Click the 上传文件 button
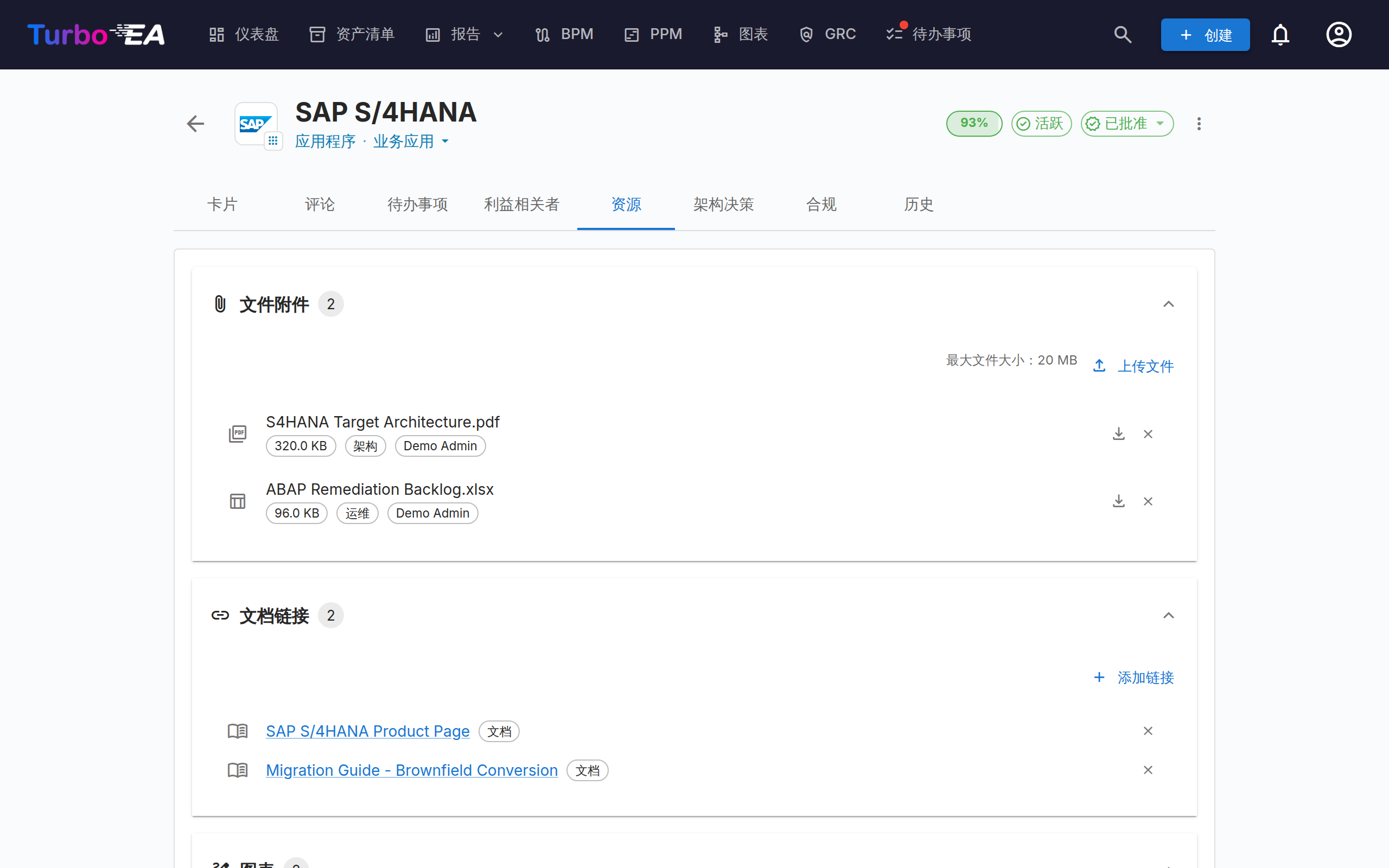The width and height of the screenshot is (1389, 868). (1133, 366)
